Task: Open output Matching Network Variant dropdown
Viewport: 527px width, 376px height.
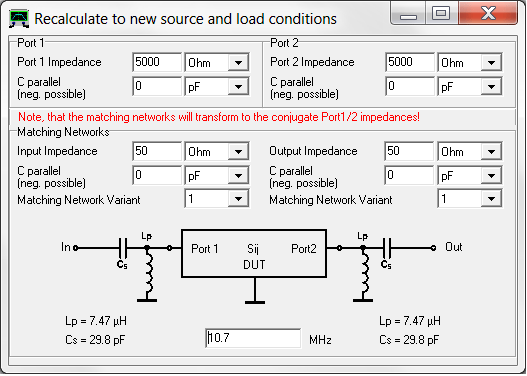Action: (x=491, y=199)
